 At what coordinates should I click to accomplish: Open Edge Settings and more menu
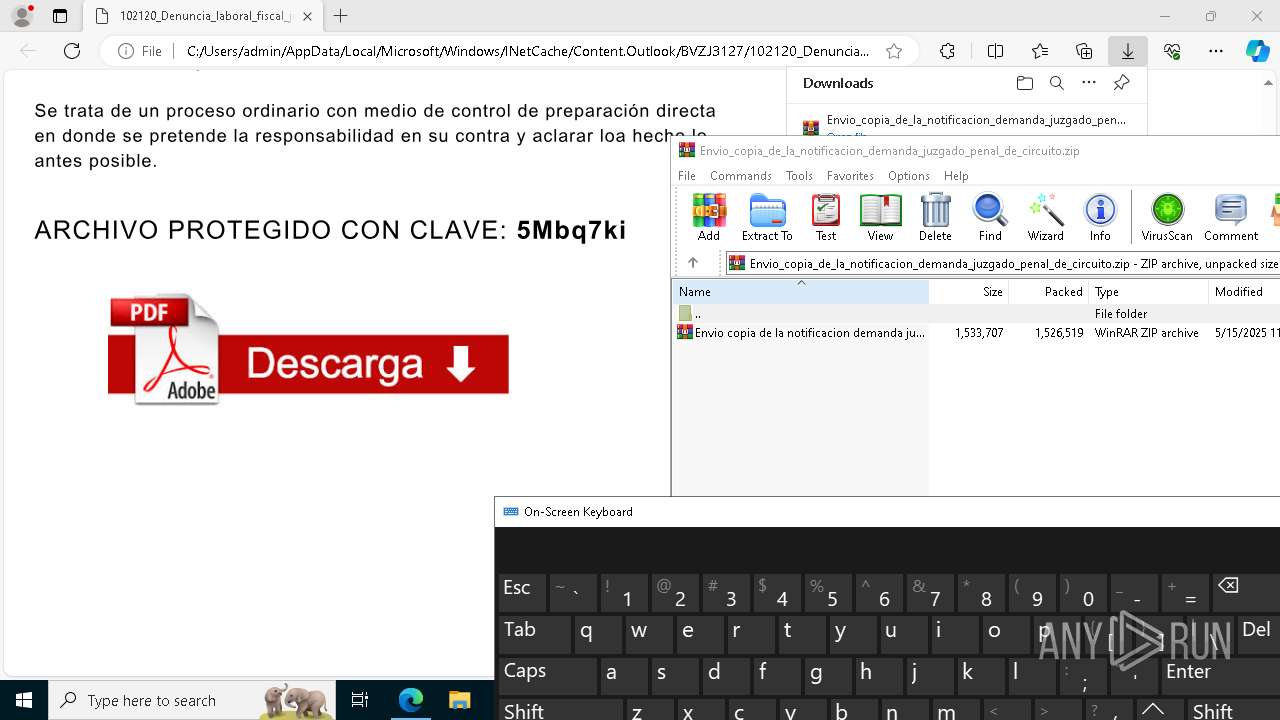(x=1216, y=51)
